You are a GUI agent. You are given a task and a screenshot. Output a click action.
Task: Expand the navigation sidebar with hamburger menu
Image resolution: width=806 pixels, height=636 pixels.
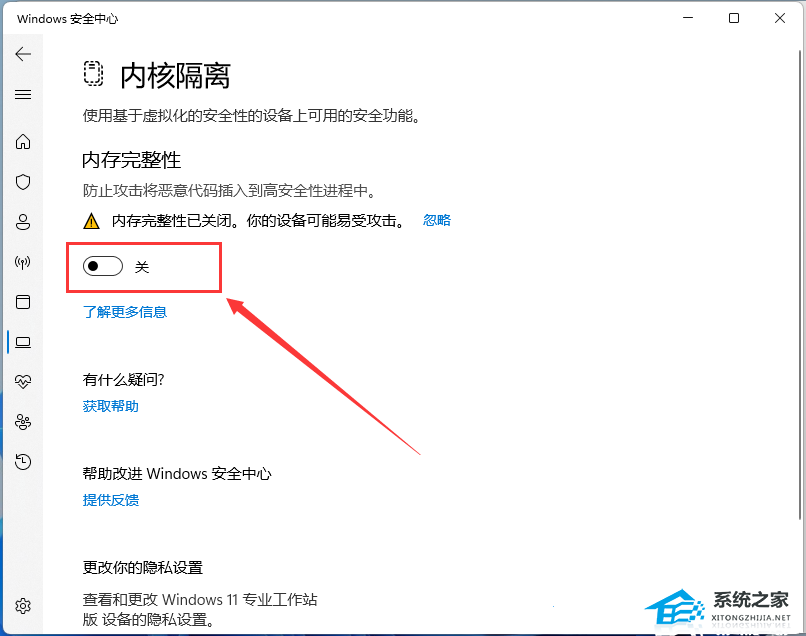23,94
